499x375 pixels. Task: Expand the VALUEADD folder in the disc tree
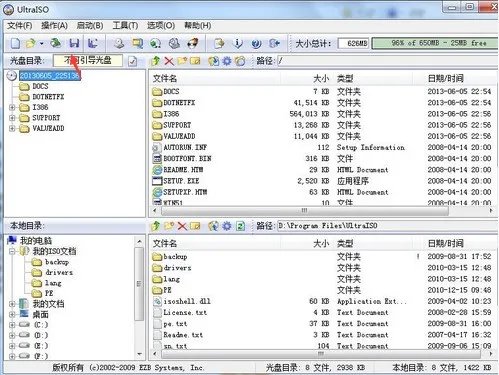click(x=12, y=128)
